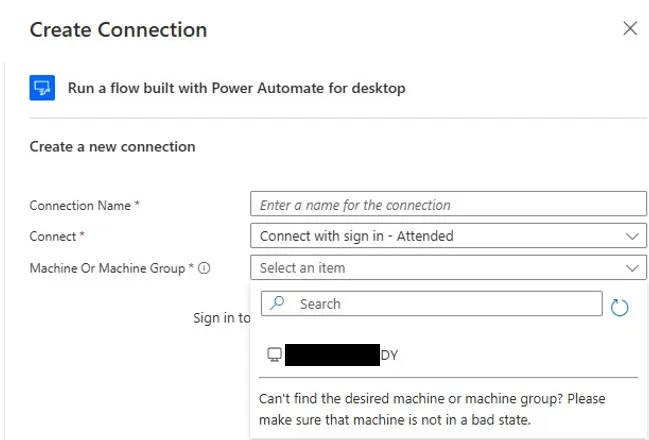Click the 'Can't find the desired machine' help message
The image size is (649, 440).
coord(432,408)
